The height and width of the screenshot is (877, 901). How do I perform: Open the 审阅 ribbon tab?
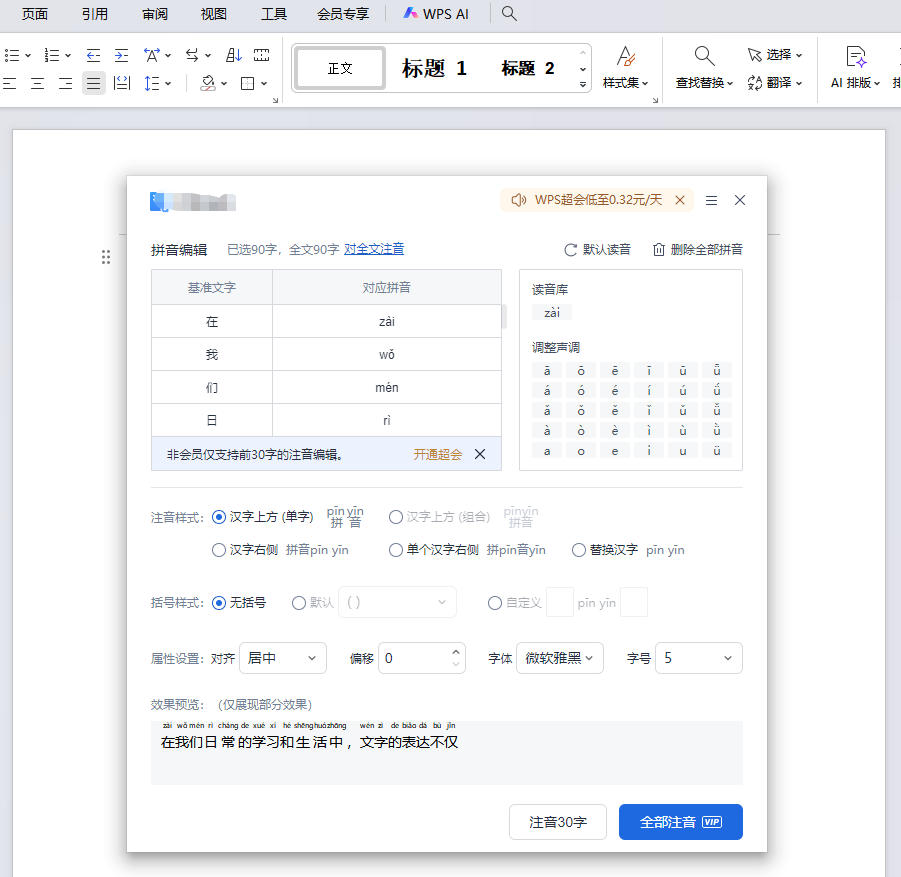coord(155,14)
